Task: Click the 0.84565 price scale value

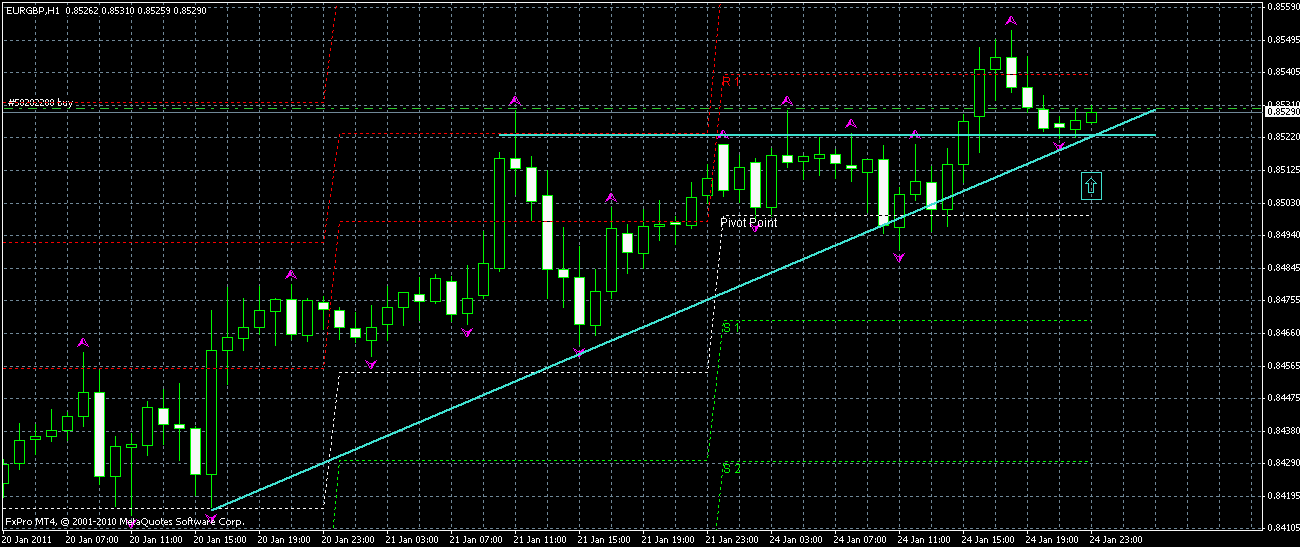Action: (x=1282, y=366)
